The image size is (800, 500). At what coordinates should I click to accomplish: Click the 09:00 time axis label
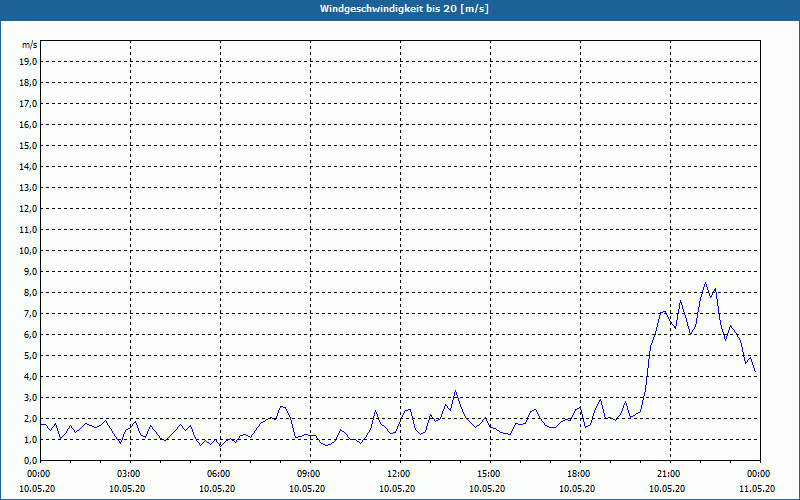coord(310,474)
